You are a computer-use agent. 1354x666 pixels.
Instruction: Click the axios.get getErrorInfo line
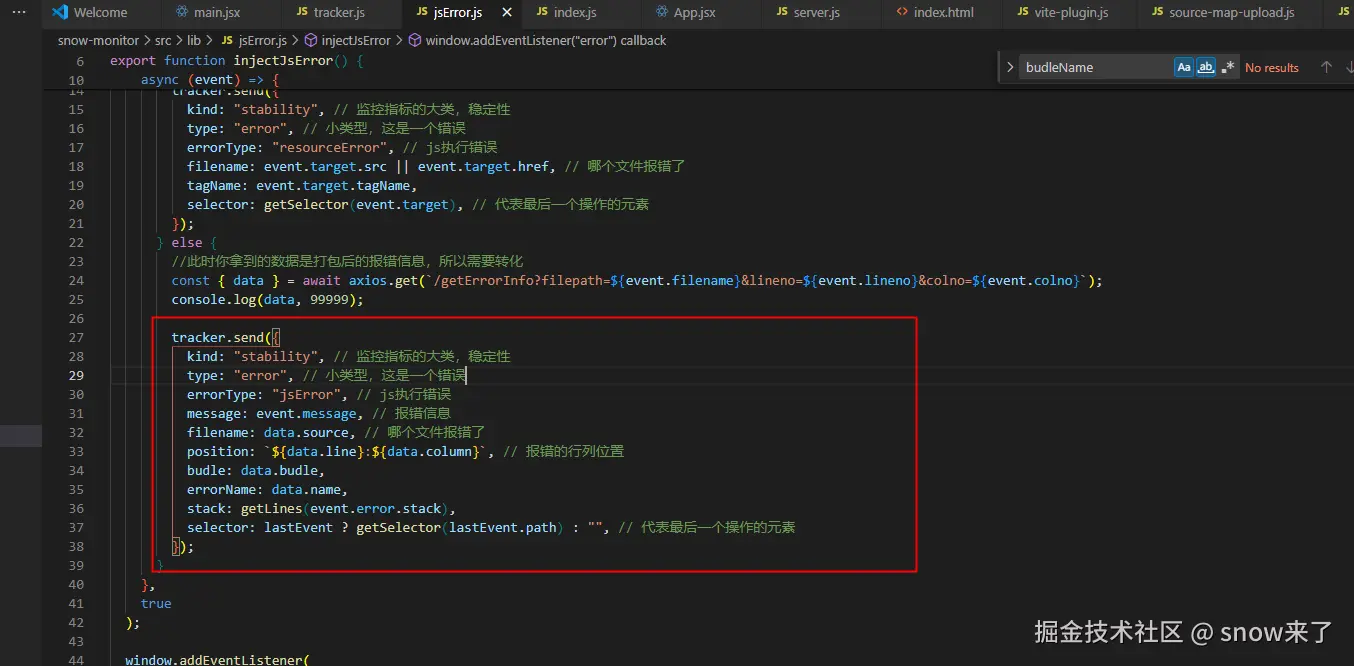[x=637, y=280]
